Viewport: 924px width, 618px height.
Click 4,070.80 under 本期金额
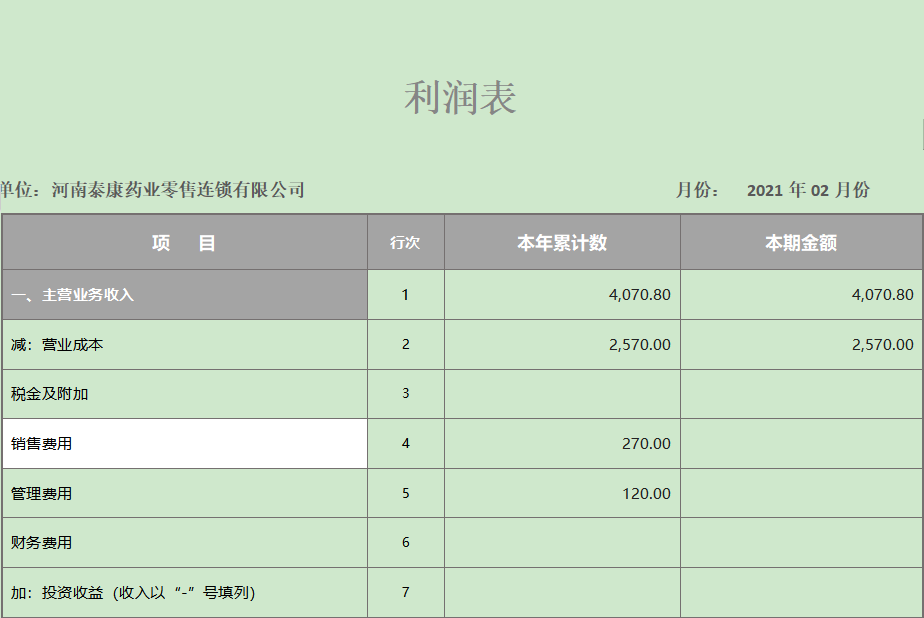point(882,295)
